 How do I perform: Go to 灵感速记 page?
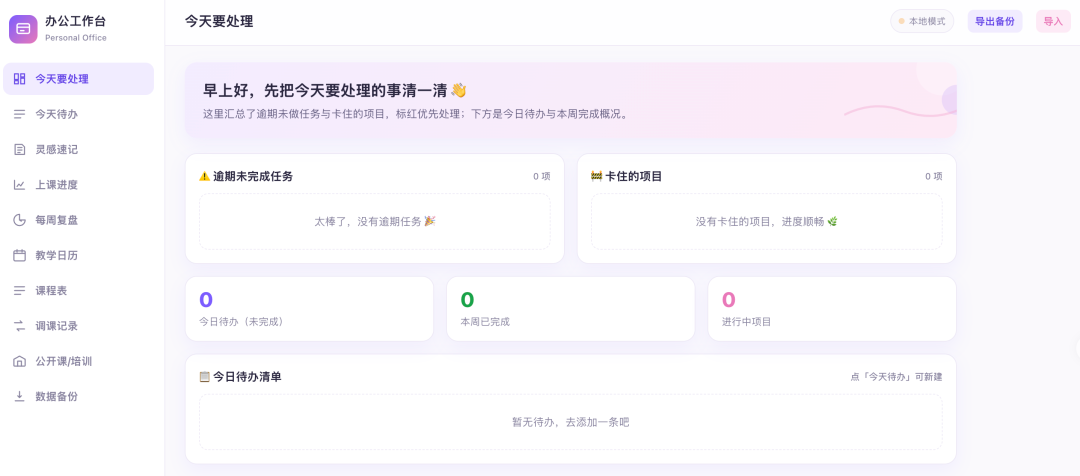click(x=79, y=149)
